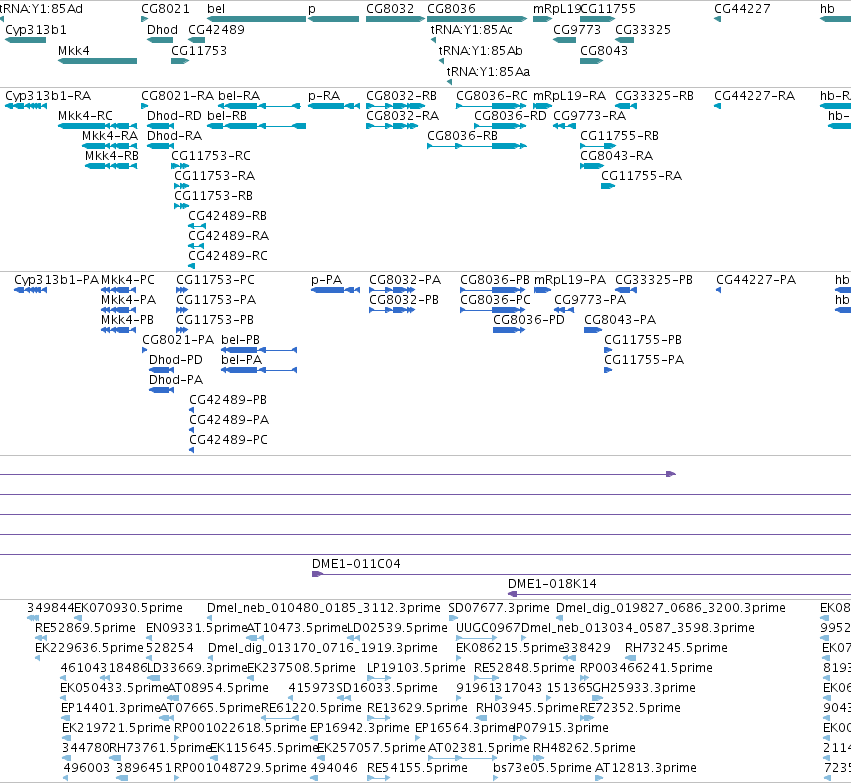Open the GH25933.3prime EST label
851x783 pixels.
644,688
